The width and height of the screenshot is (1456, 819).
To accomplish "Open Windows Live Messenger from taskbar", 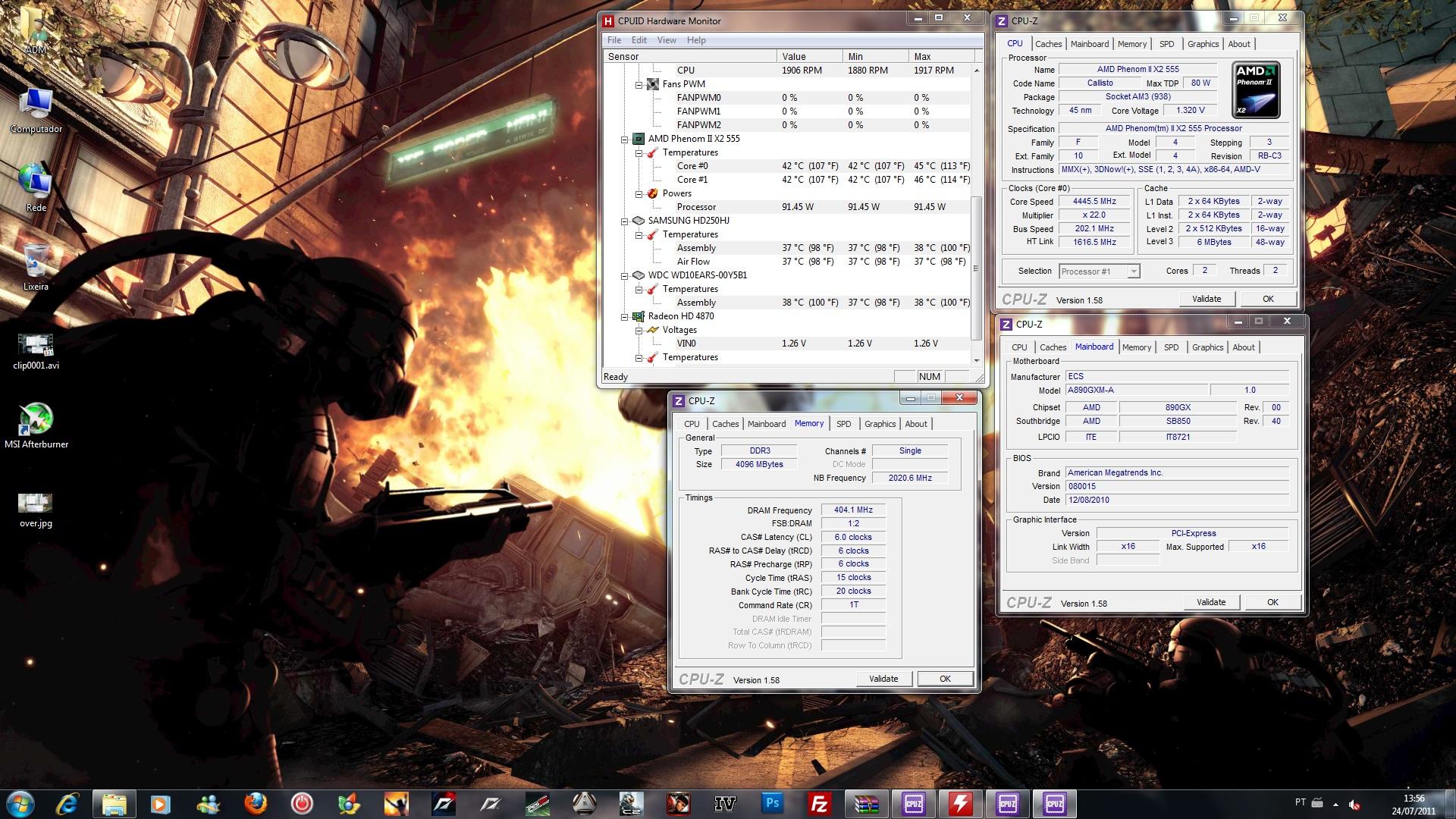I will (208, 804).
